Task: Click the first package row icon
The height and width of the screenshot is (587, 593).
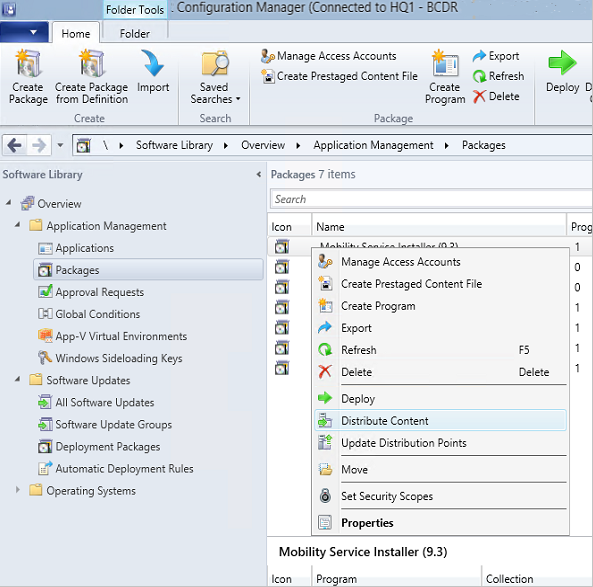Action: click(282, 247)
